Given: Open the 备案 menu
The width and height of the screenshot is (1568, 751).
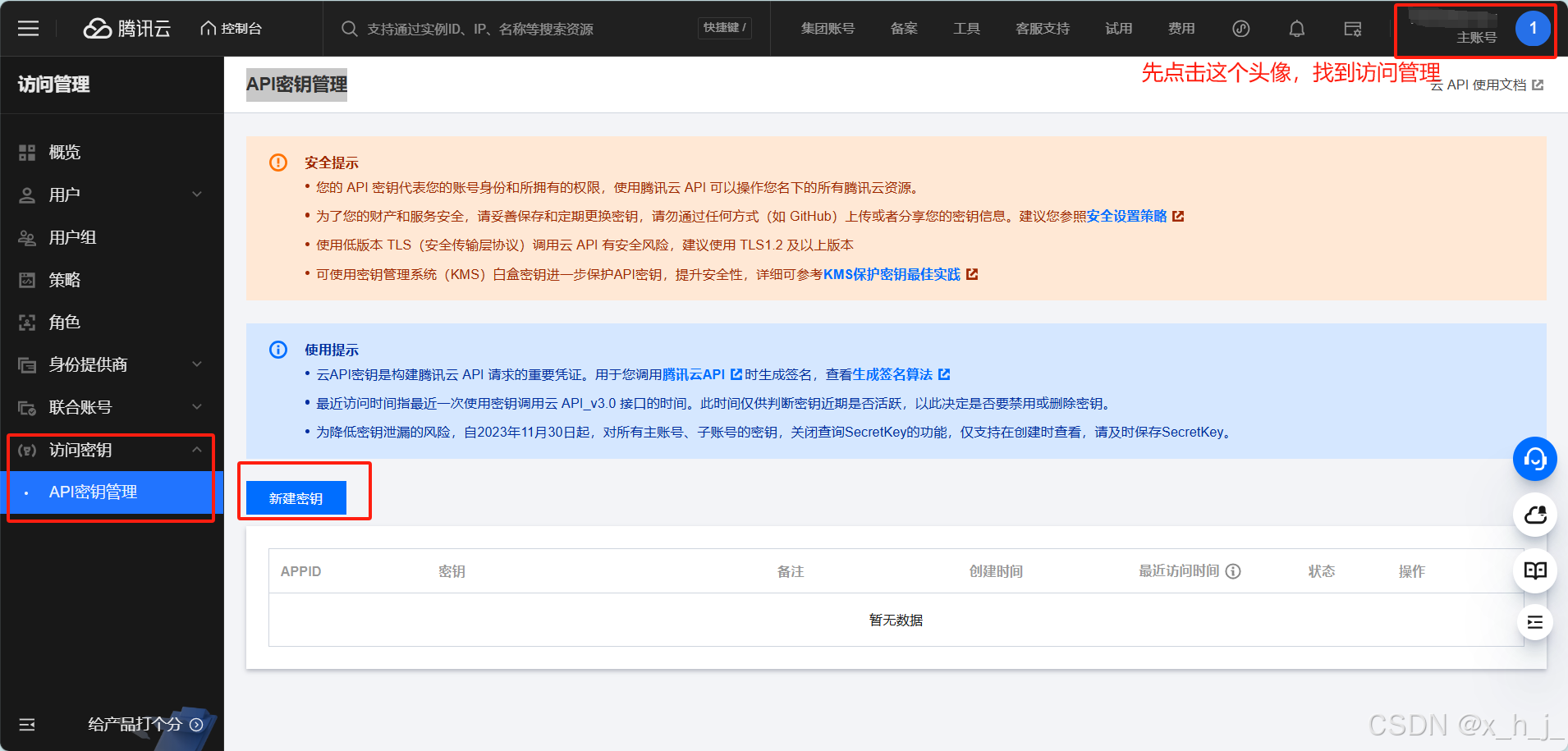Looking at the screenshot, I should (904, 29).
